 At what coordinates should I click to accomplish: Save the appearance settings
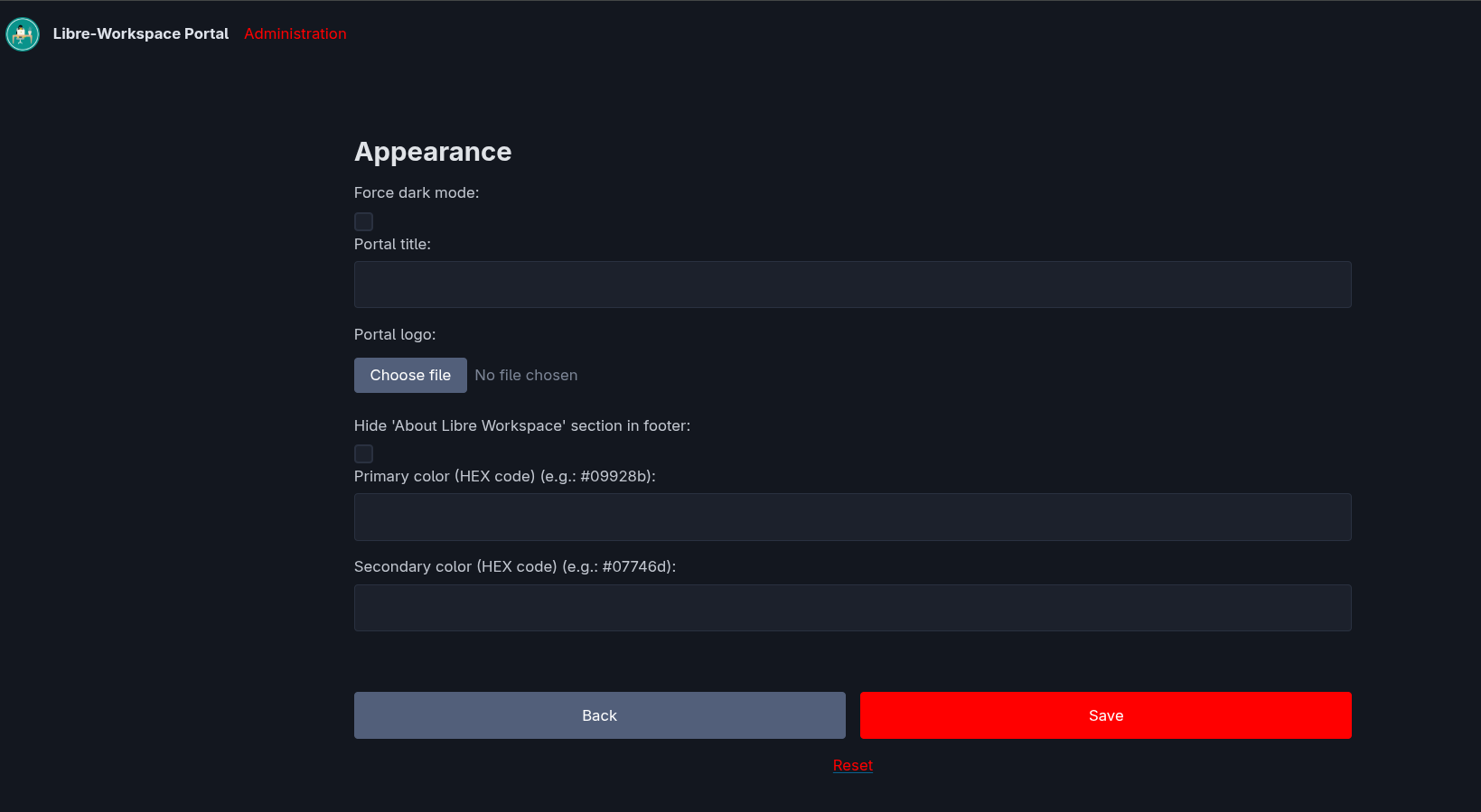(1105, 715)
